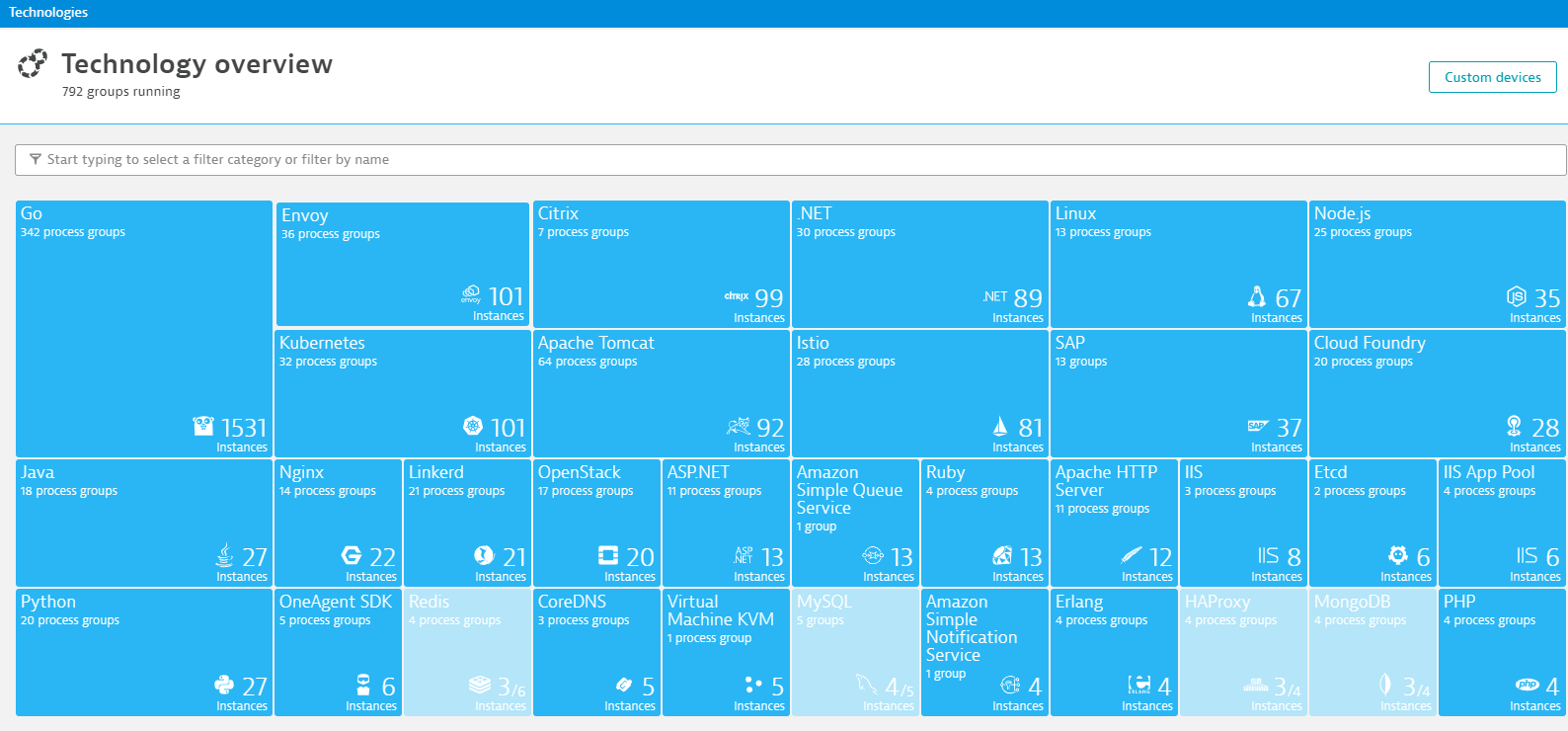Click the Apache HTTP Server feather icon
The image size is (1568, 731).
tap(1132, 555)
